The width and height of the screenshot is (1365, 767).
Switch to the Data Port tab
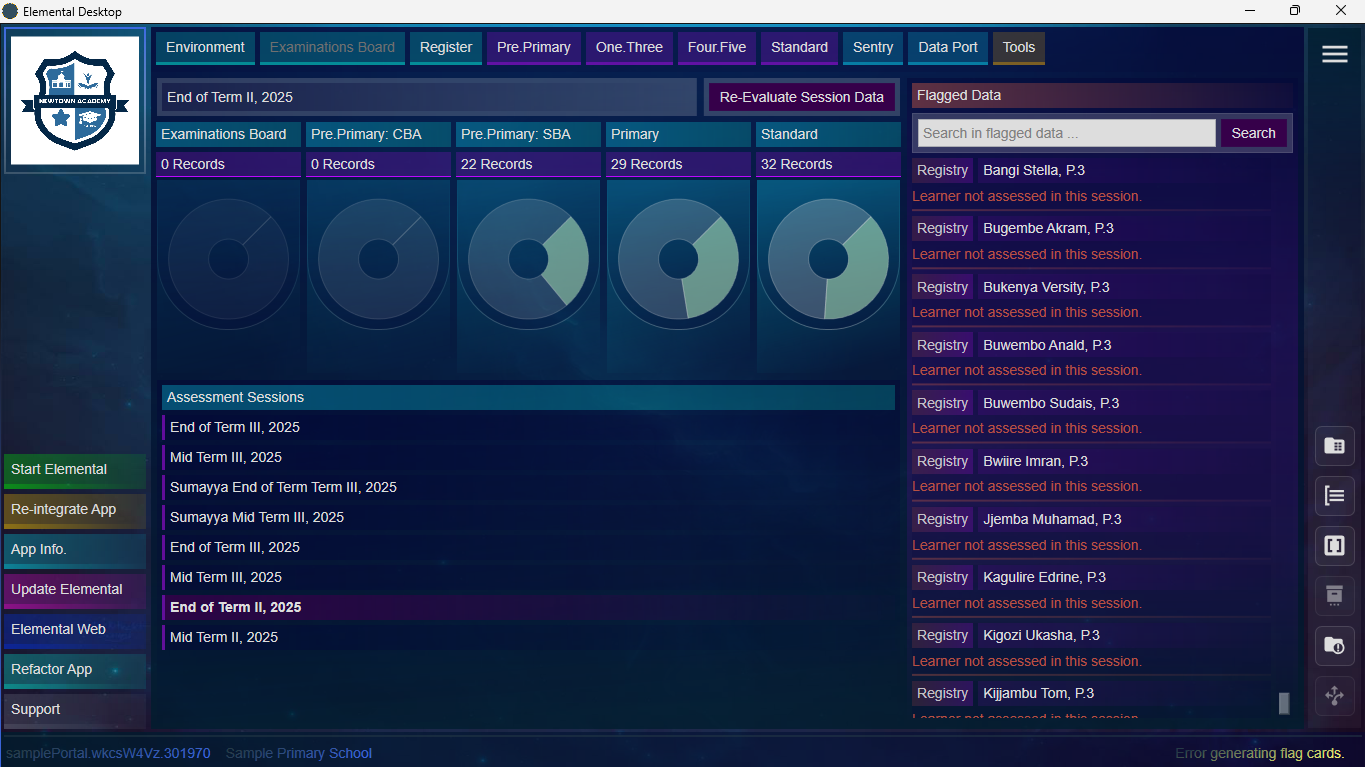pos(947,47)
